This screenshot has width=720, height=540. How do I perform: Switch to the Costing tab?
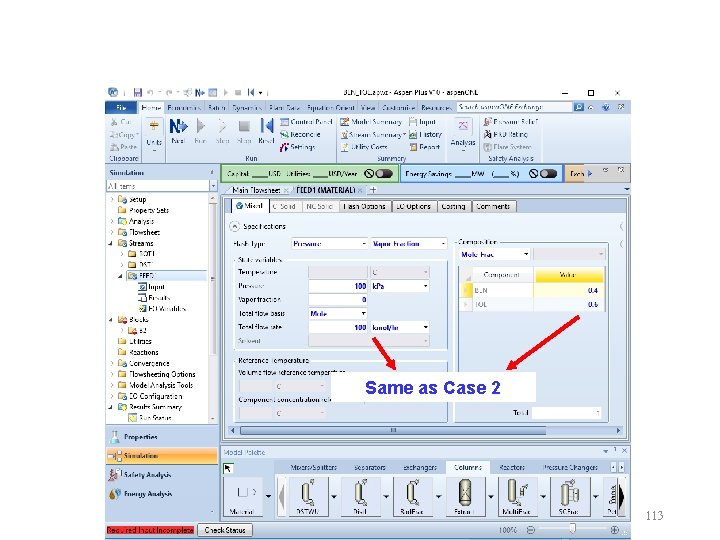454,207
